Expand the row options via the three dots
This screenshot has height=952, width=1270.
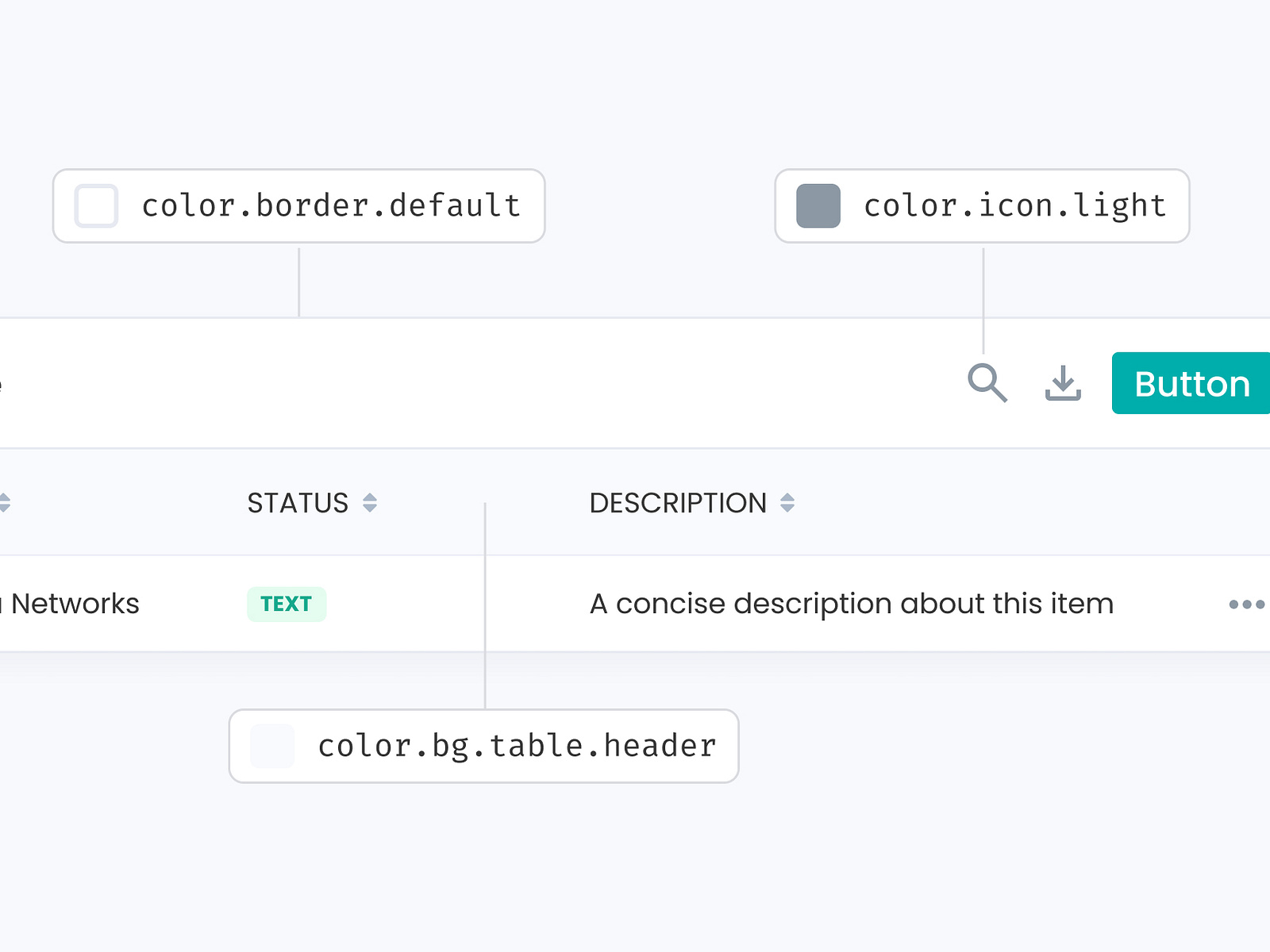click(x=1246, y=604)
